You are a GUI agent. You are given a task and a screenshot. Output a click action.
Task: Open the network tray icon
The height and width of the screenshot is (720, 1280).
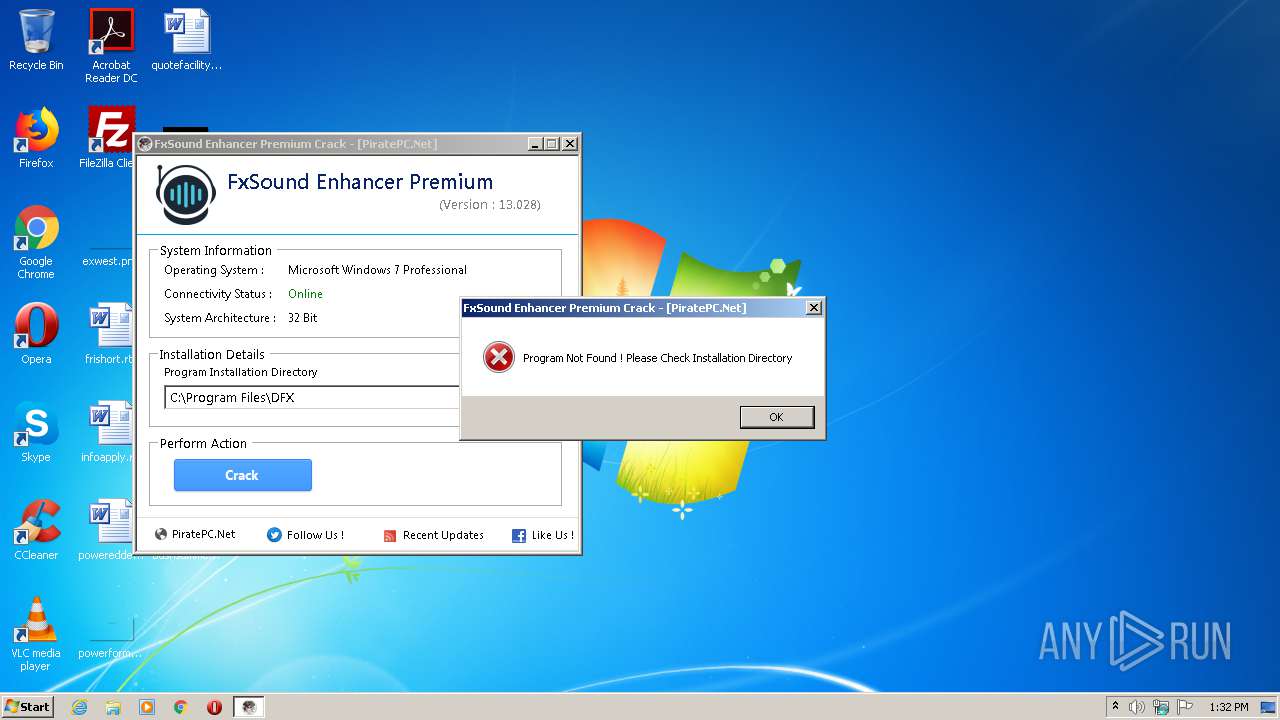coord(1161,707)
